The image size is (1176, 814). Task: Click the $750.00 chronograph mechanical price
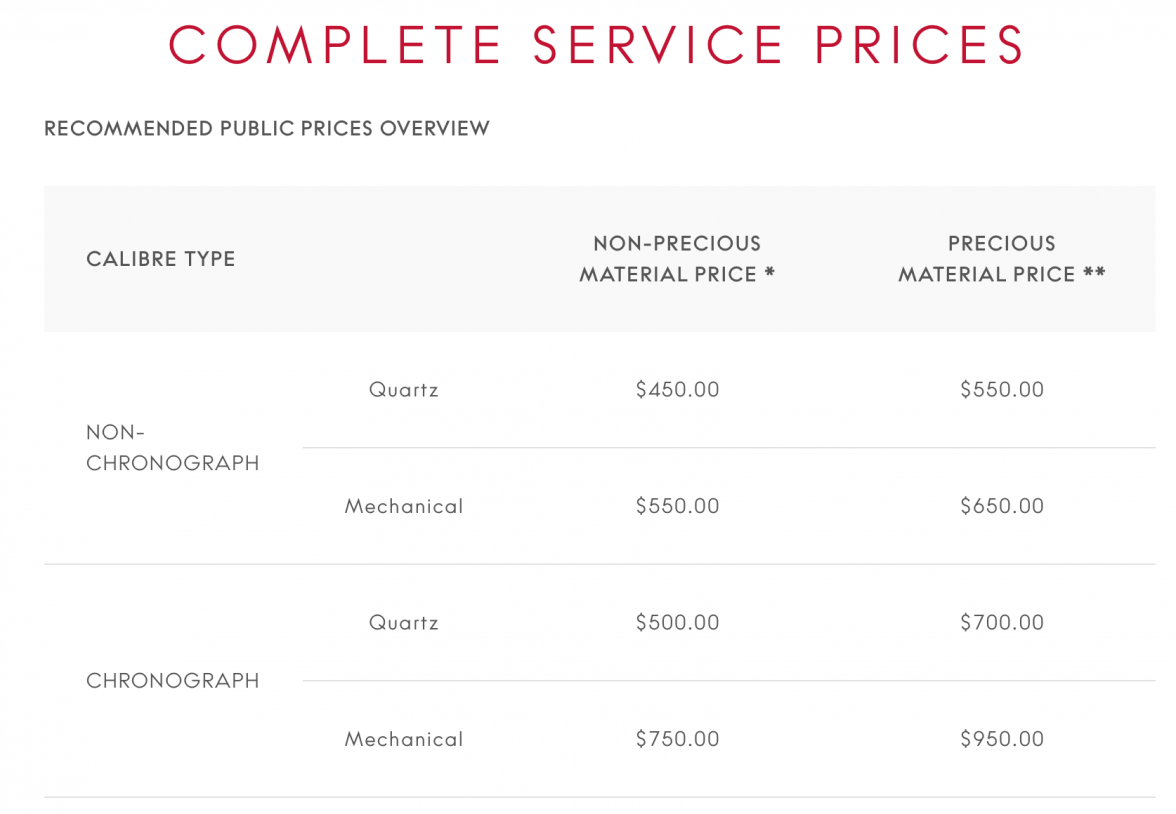tap(677, 740)
